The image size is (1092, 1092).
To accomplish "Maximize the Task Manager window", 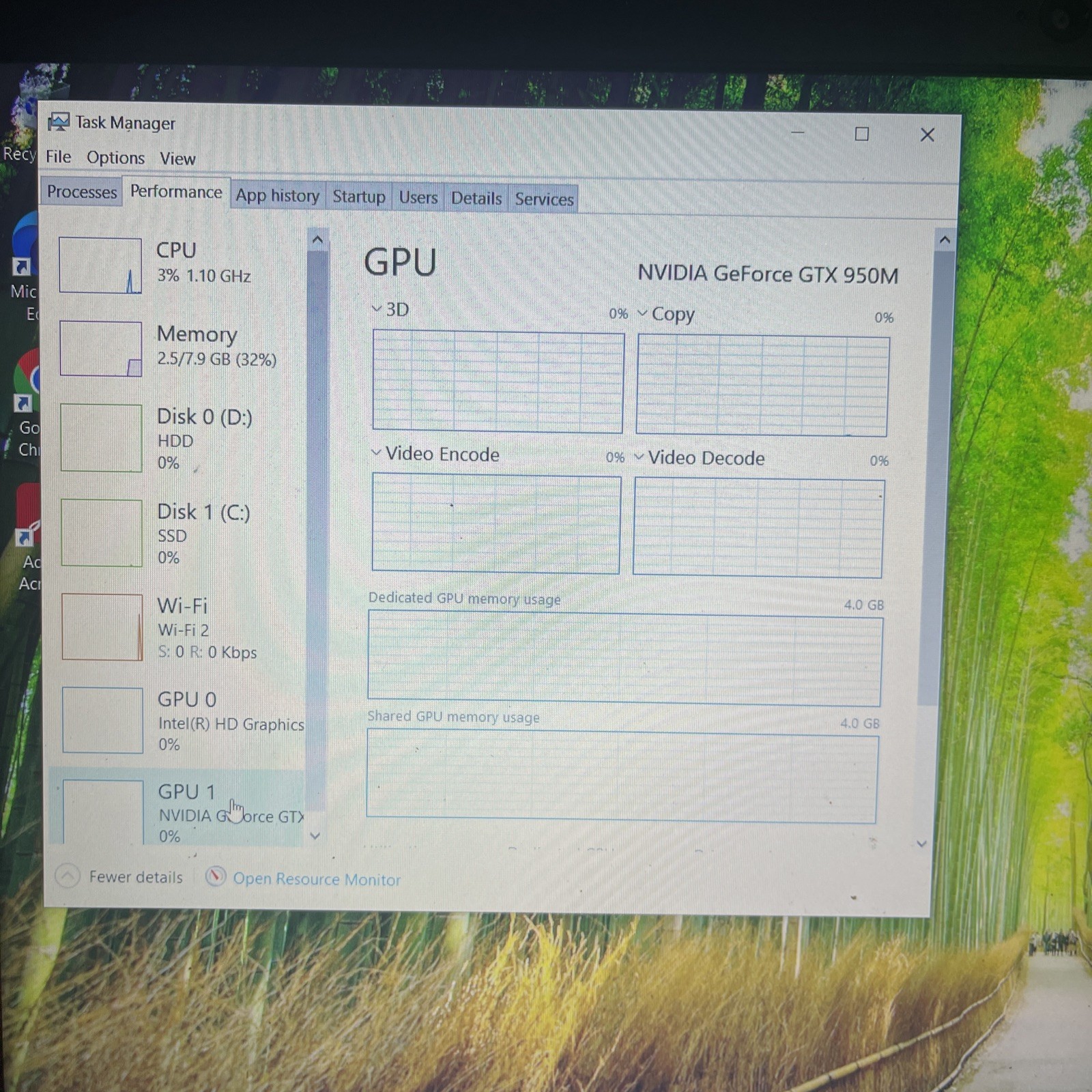I will tap(861, 134).
